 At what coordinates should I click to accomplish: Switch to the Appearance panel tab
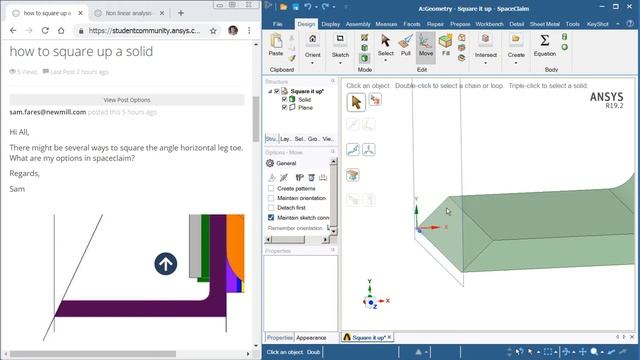pos(311,338)
